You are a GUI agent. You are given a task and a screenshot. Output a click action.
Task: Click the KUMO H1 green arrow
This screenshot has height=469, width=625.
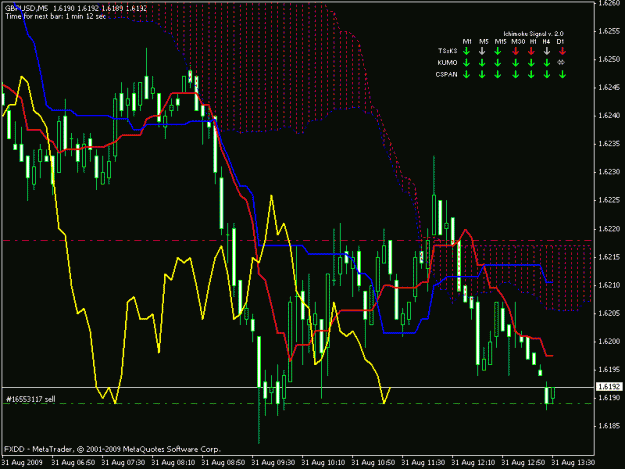[x=531, y=63]
